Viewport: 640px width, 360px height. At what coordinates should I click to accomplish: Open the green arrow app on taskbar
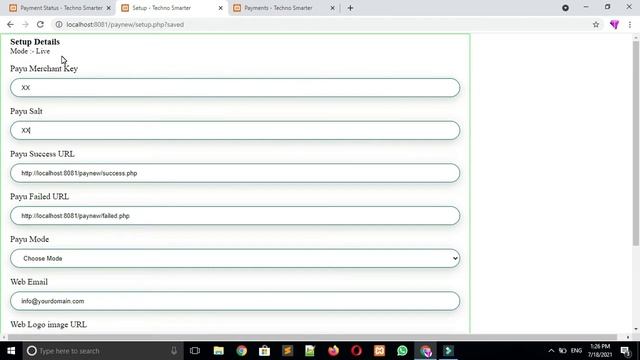click(x=448, y=351)
